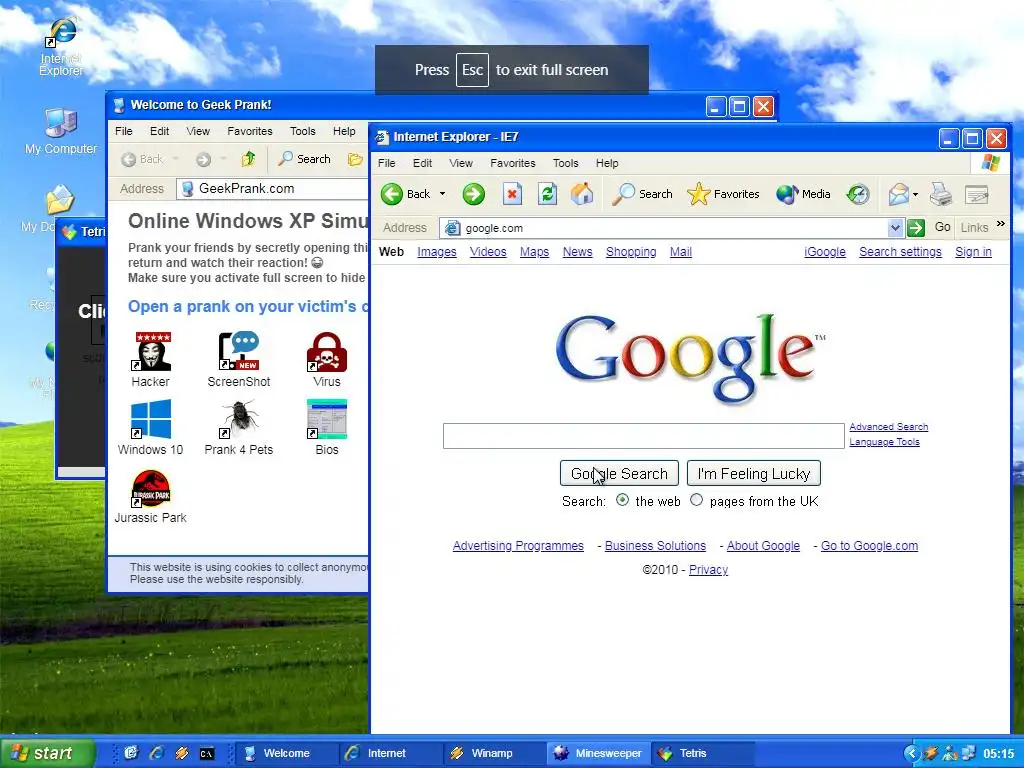Click the Mail envelope icon in IE7
Screen dimensions: 1024x768
pos(899,194)
